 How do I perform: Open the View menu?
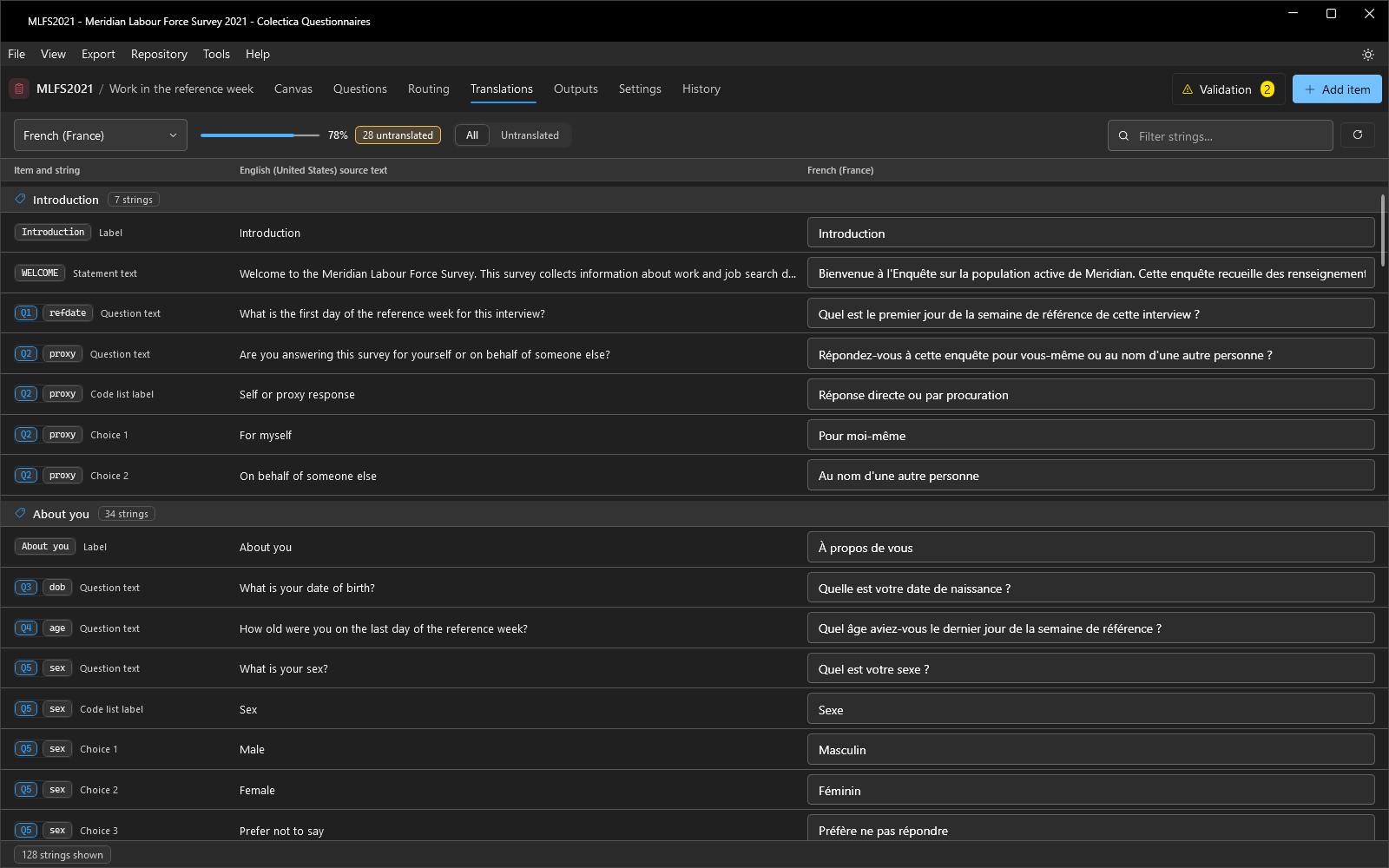click(x=53, y=54)
